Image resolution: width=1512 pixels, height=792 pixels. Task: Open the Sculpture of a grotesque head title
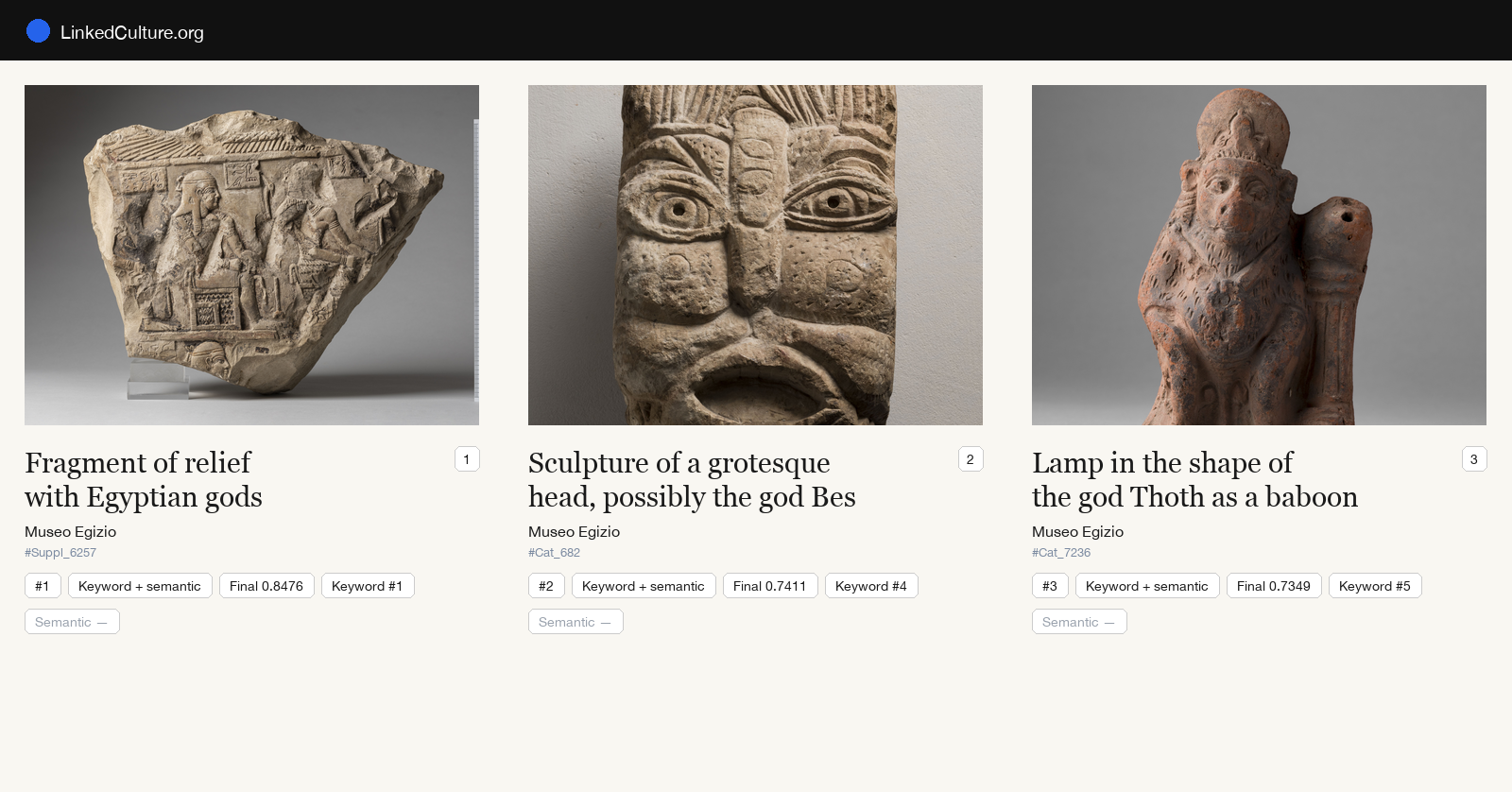point(692,479)
